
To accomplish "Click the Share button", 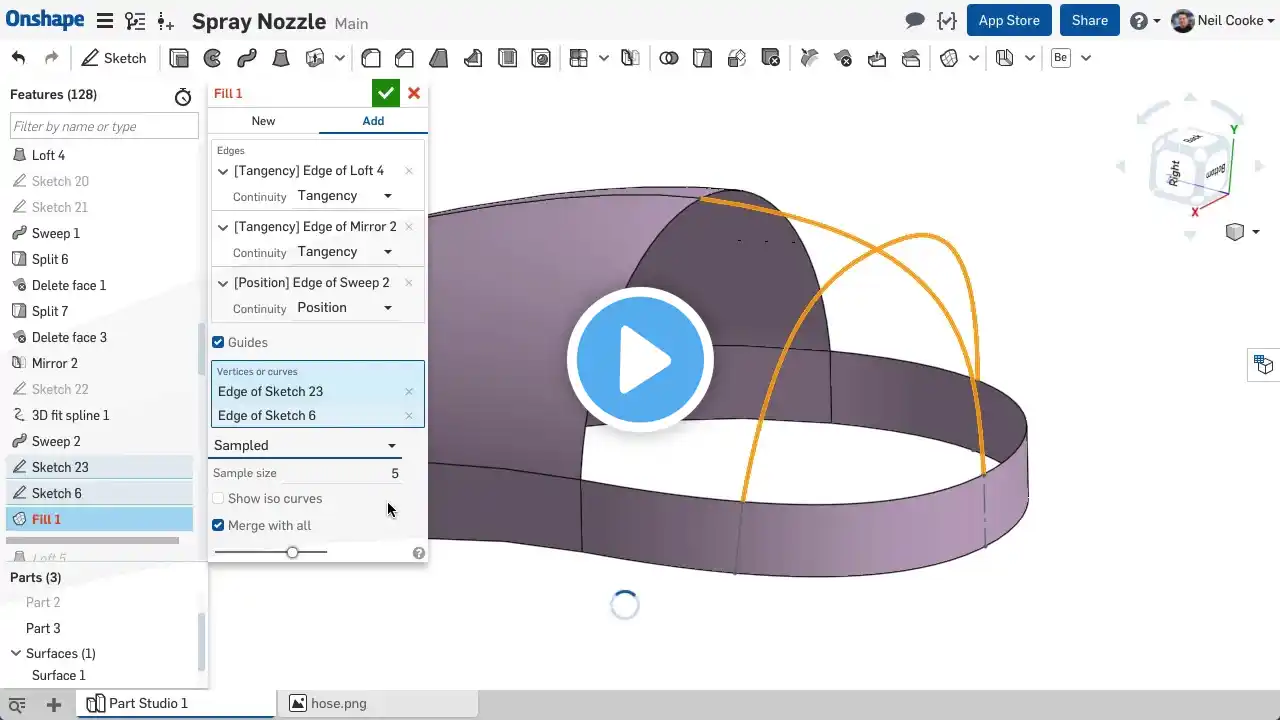I will click(1089, 20).
